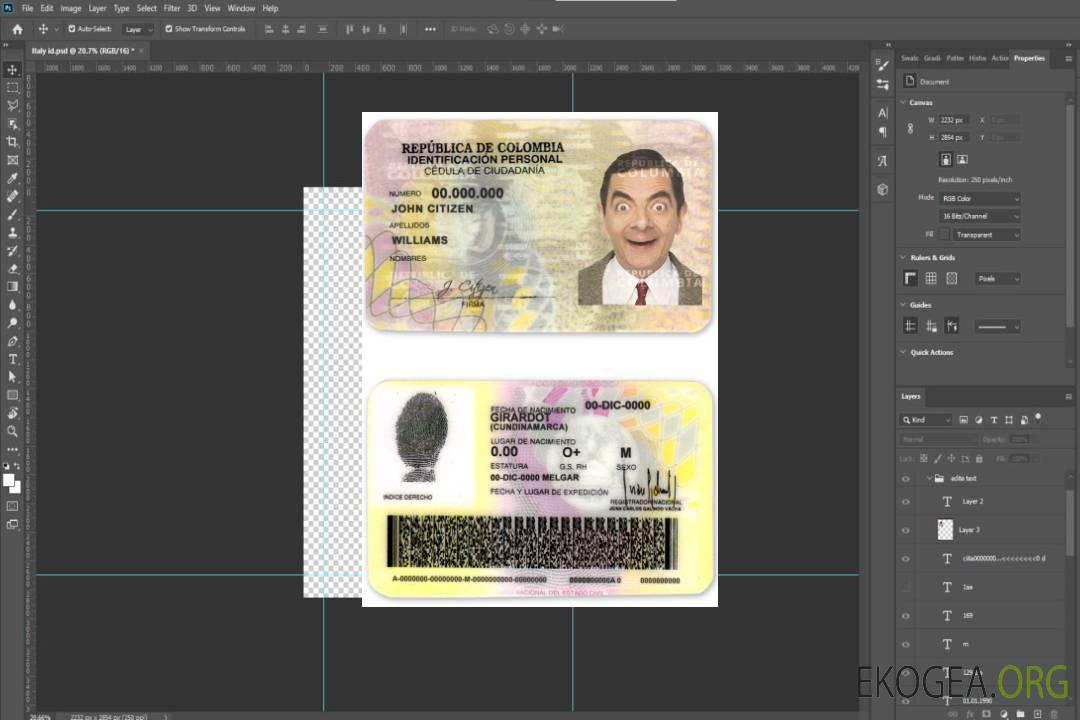Viewport: 1080px width, 720px height.
Task: Toggle the Auto-Select checkbox
Action: [x=72, y=29]
